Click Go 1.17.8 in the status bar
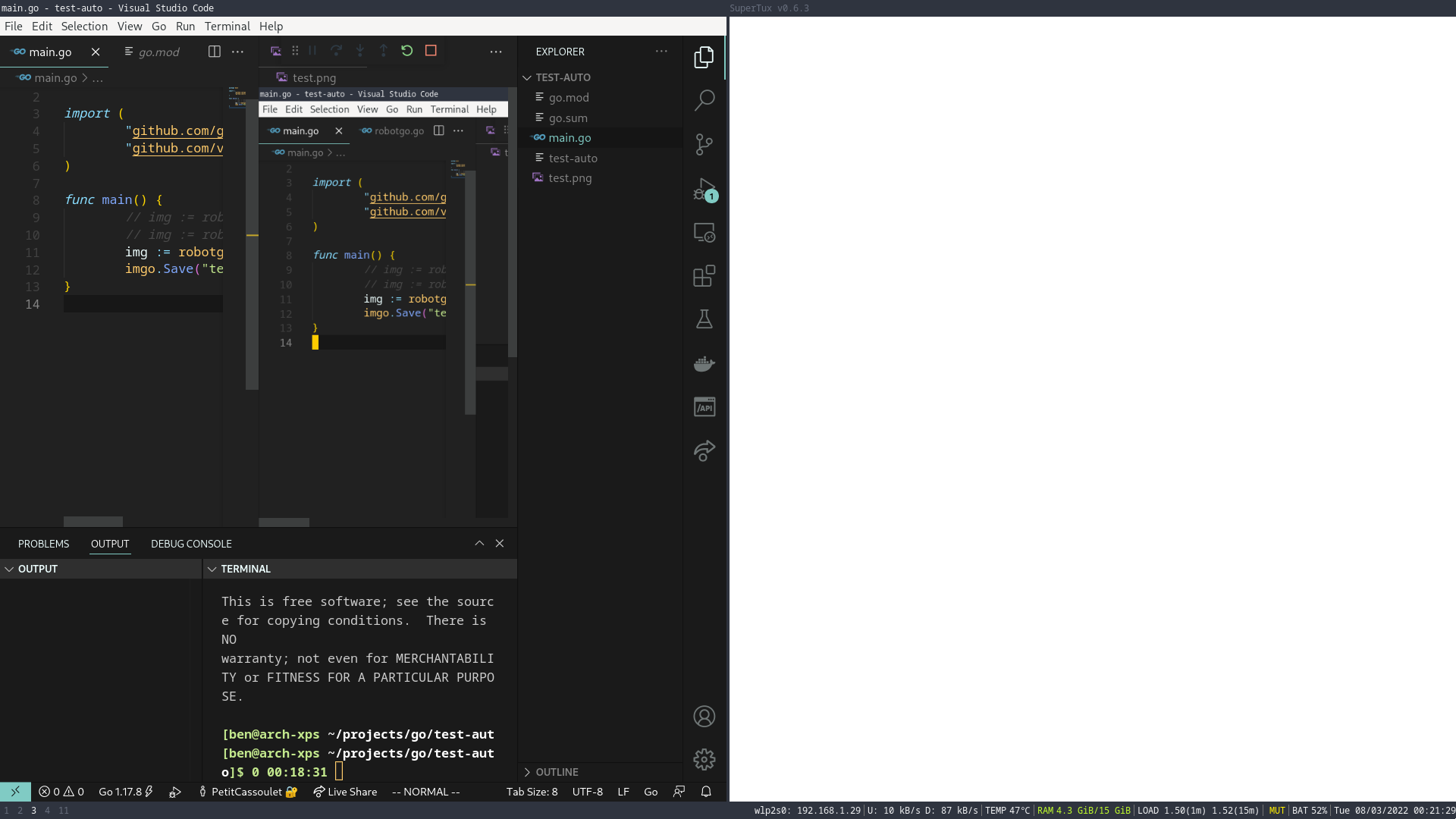The width and height of the screenshot is (1456, 819). coord(120,791)
